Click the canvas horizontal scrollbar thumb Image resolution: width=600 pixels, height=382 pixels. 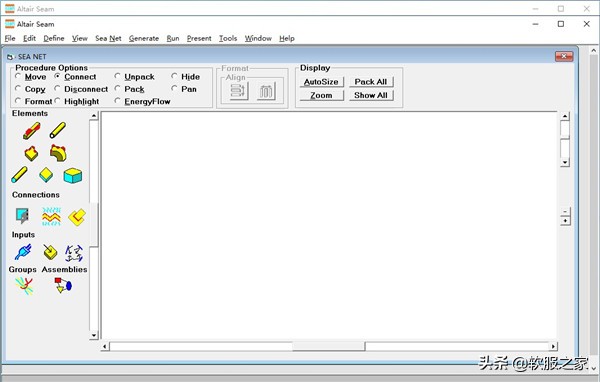pos(329,346)
